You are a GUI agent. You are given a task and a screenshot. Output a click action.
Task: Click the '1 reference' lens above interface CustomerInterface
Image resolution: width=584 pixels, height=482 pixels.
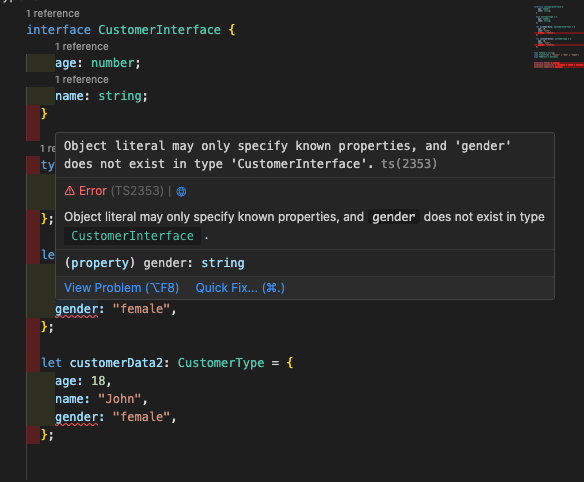tap(53, 14)
